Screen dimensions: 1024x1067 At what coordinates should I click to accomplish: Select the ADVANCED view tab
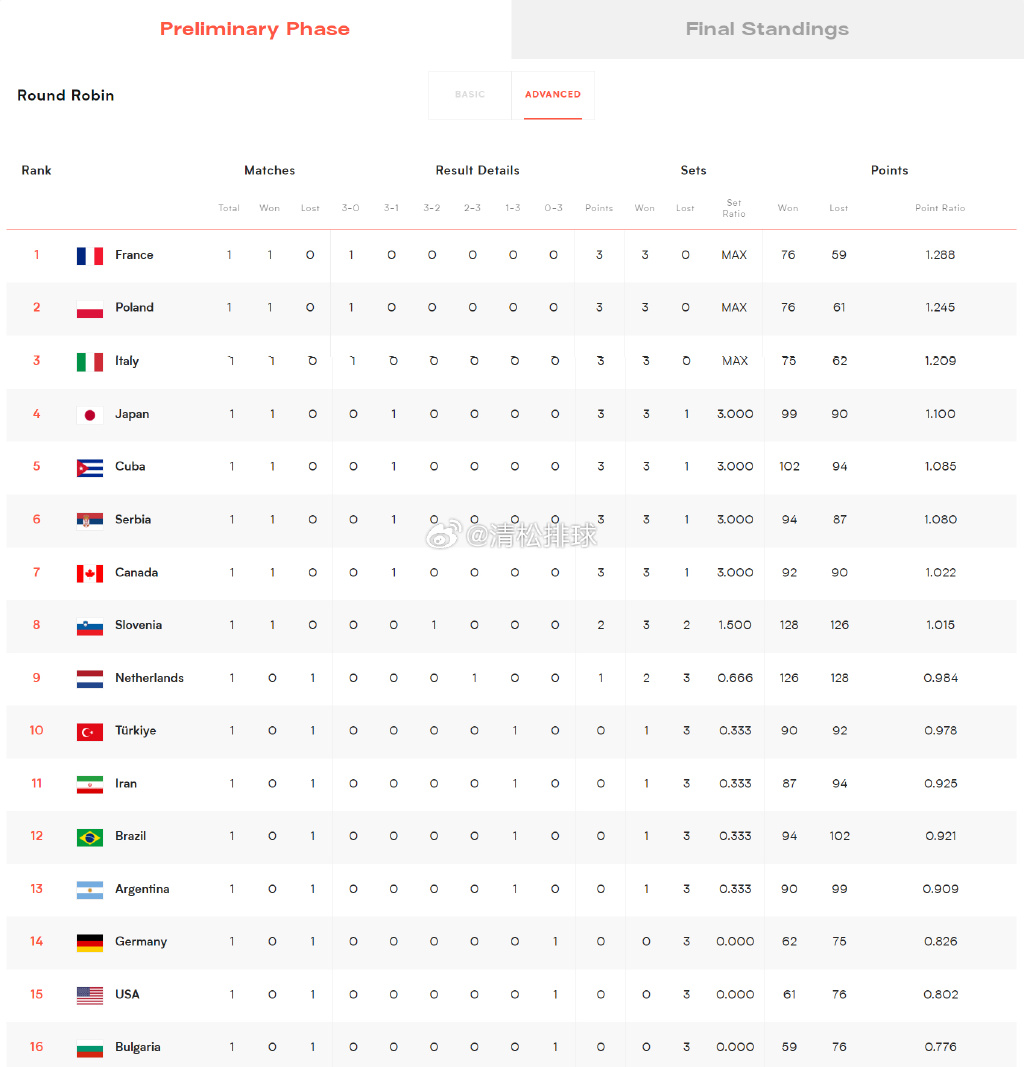tap(553, 95)
